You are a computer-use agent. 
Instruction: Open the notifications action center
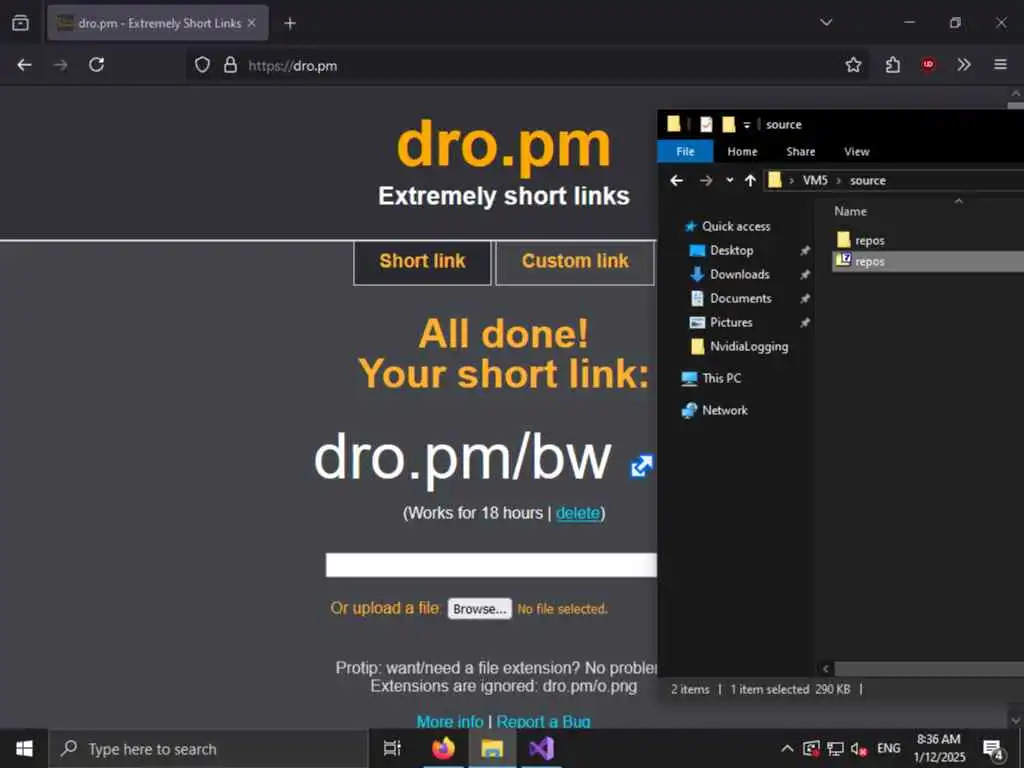click(x=993, y=750)
